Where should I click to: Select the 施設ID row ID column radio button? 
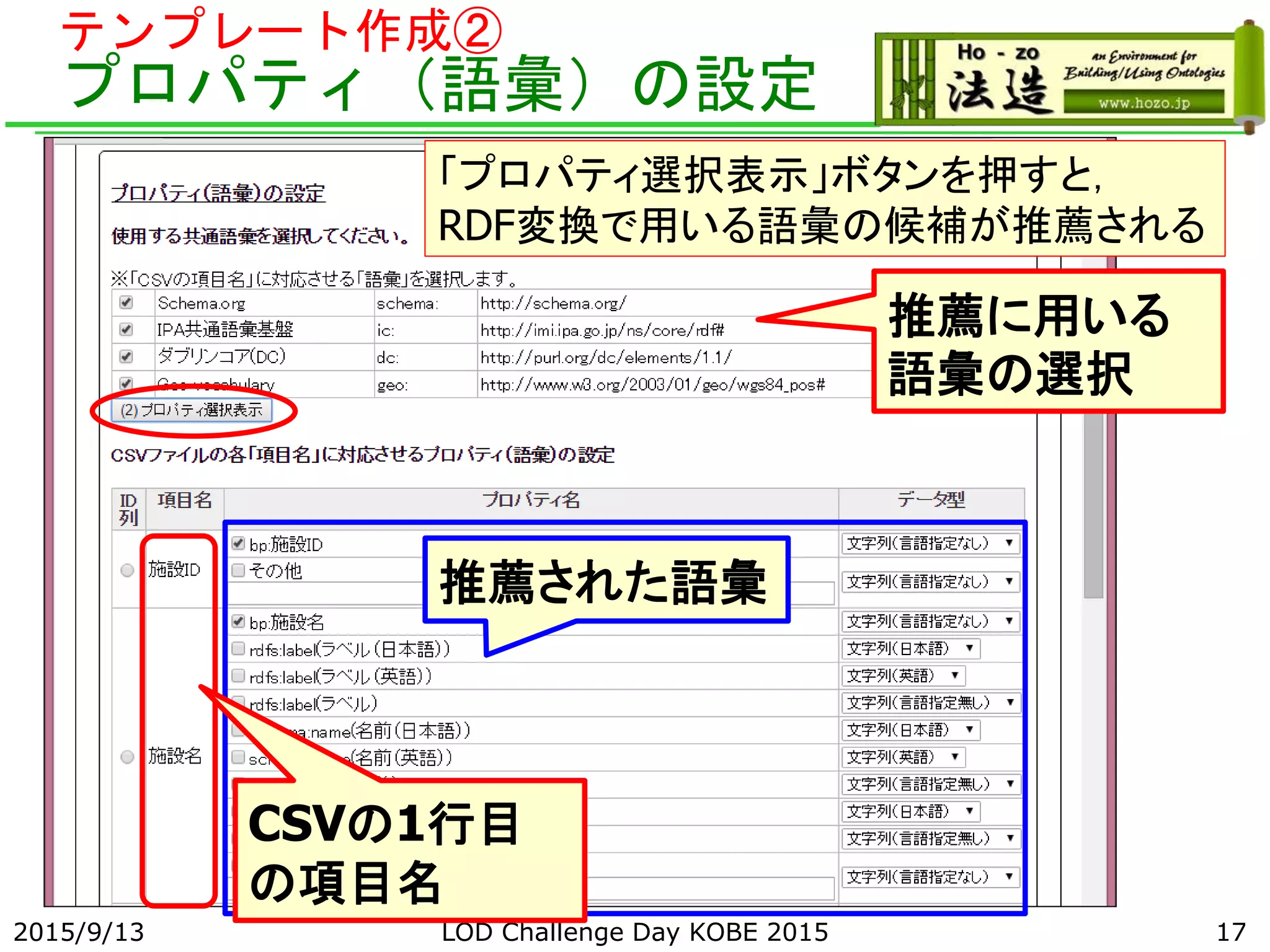pyautogui.click(x=127, y=570)
